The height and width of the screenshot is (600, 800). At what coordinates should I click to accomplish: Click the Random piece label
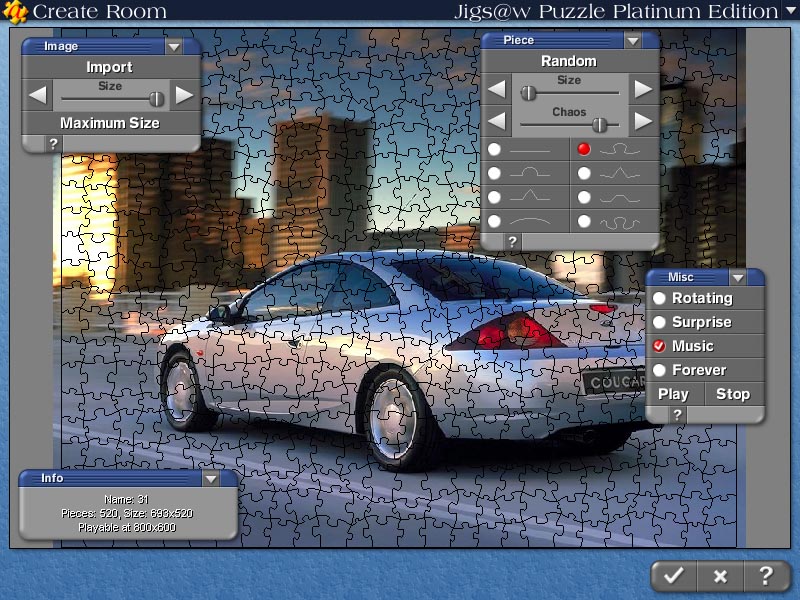[568, 61]
